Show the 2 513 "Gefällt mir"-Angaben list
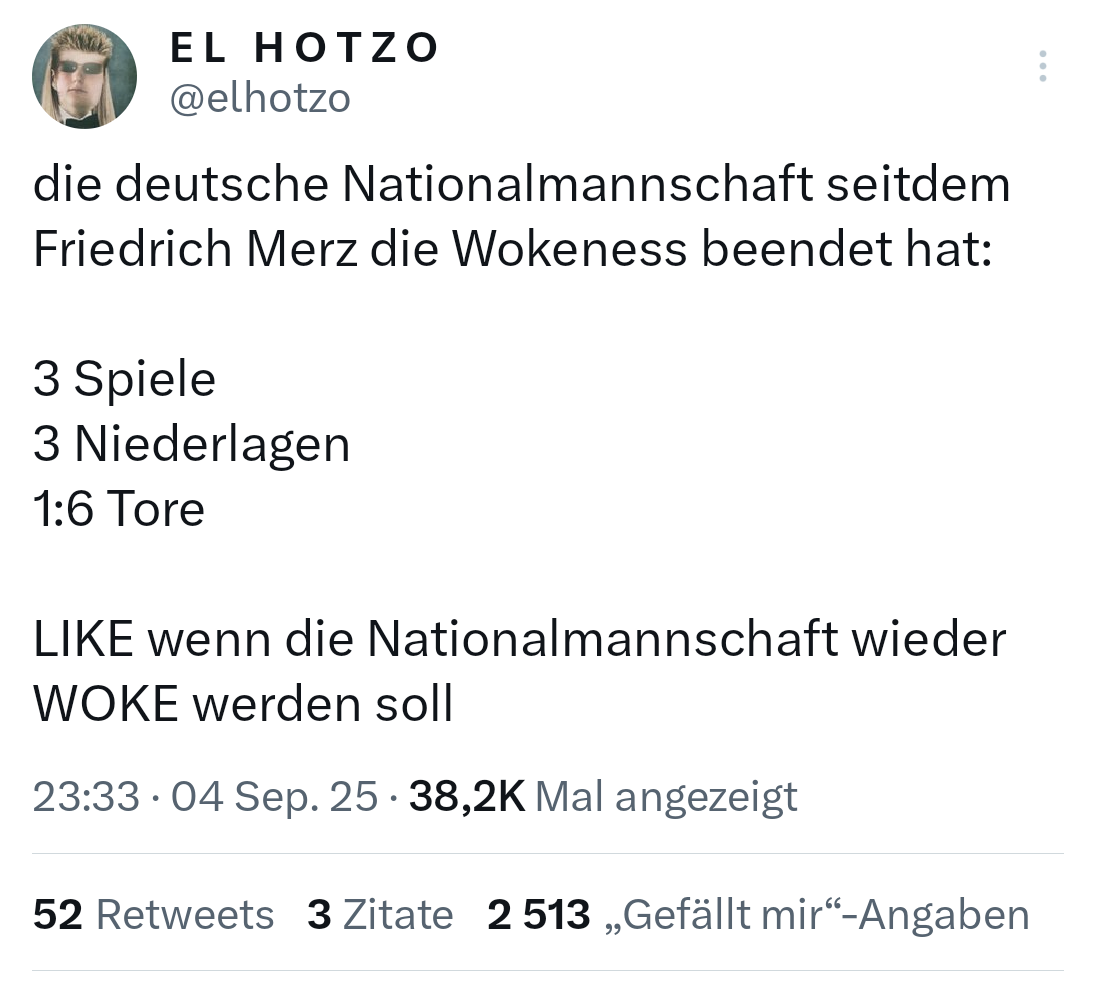This screenshot has width=1096, height=981. click(758, 914)
